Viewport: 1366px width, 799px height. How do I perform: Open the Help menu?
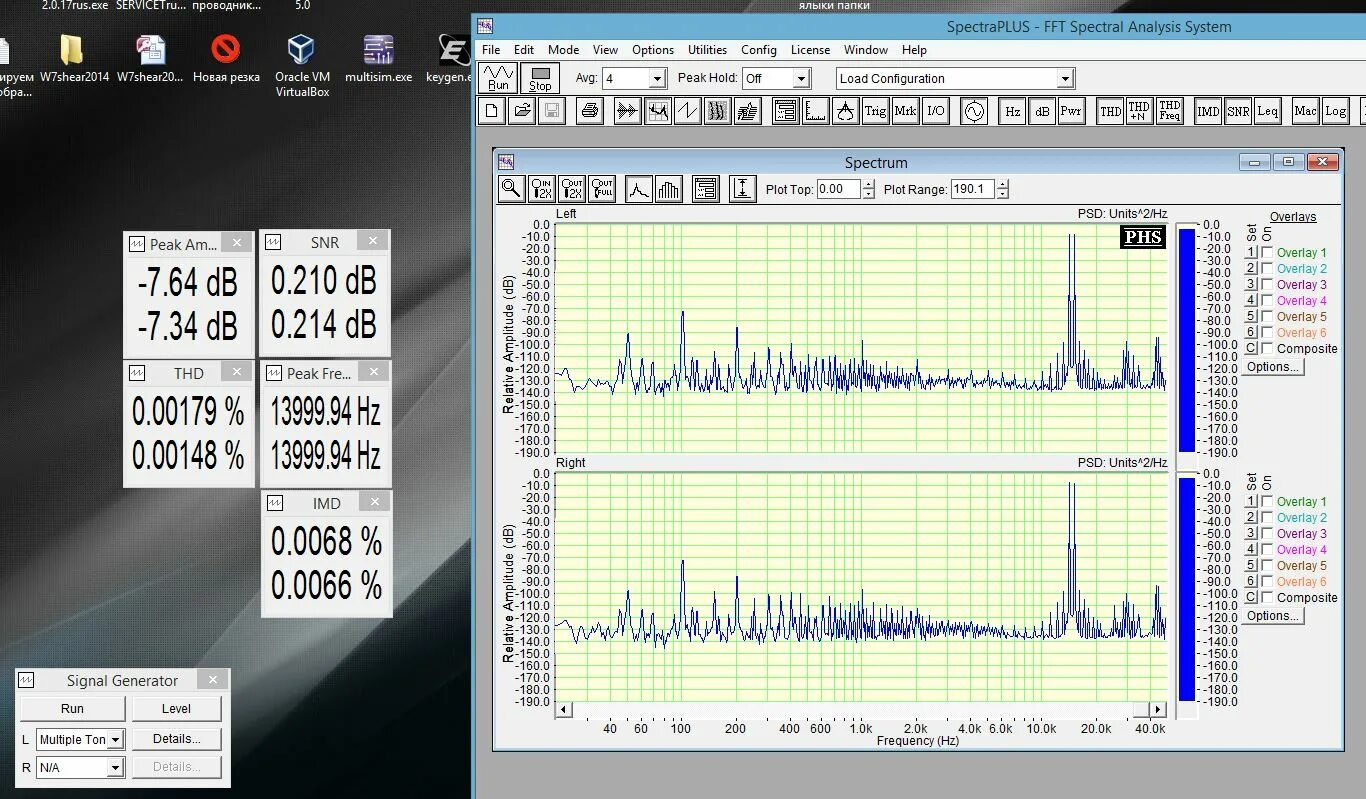(x=914, y=50)
